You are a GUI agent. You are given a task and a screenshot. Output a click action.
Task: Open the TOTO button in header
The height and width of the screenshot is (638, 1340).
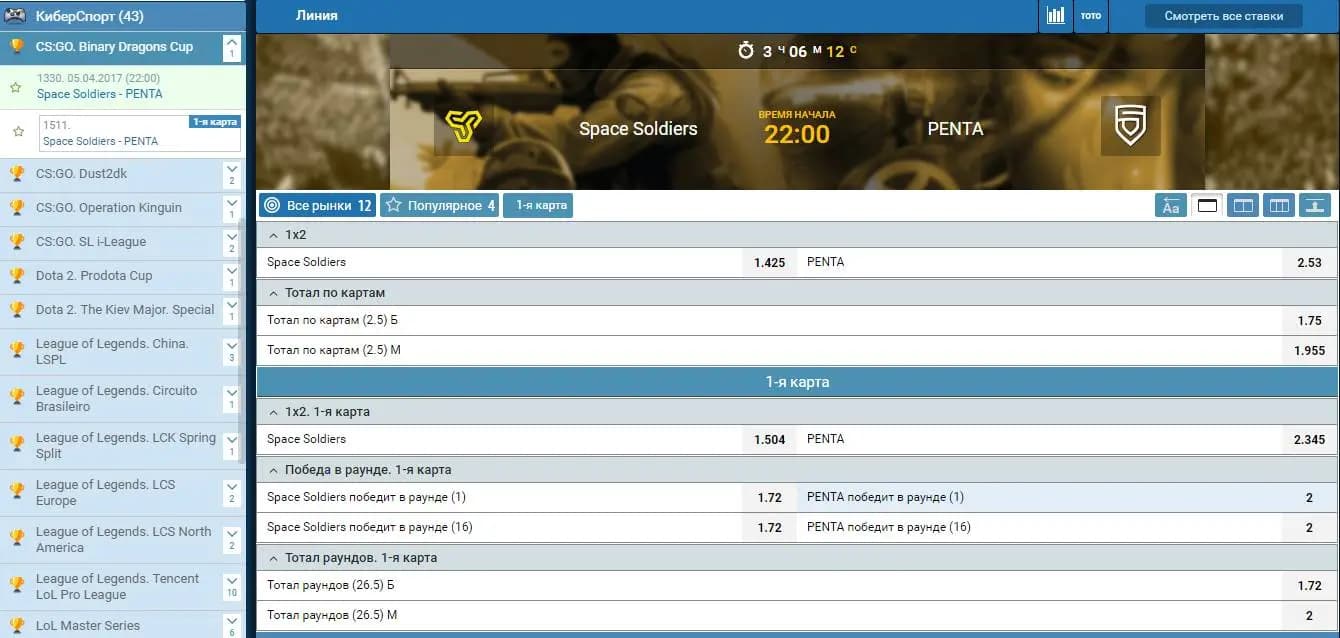click(x=1091, y=16)
